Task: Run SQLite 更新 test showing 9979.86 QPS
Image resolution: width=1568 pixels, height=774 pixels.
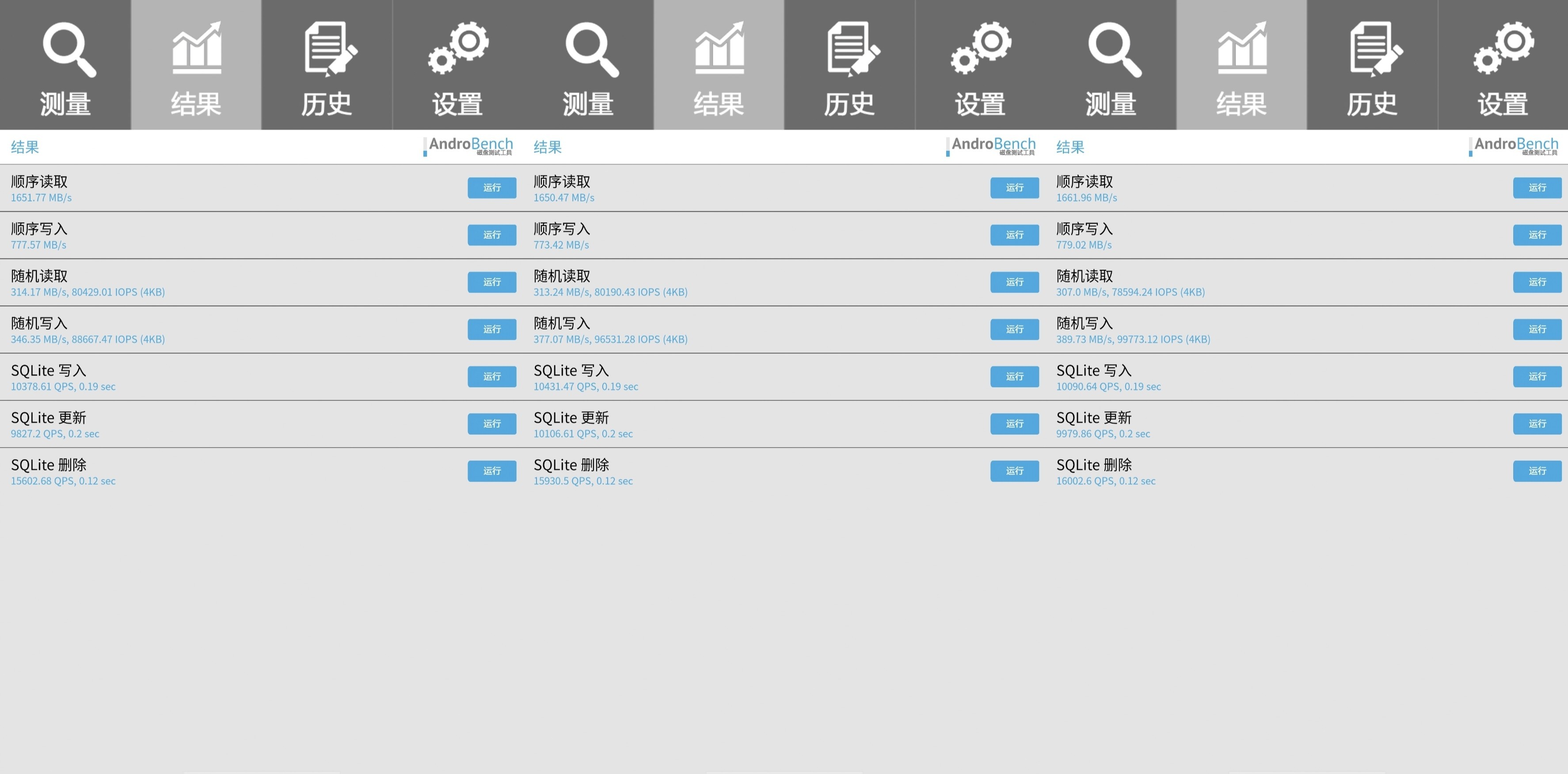Action: click(x=1537, y=424)
